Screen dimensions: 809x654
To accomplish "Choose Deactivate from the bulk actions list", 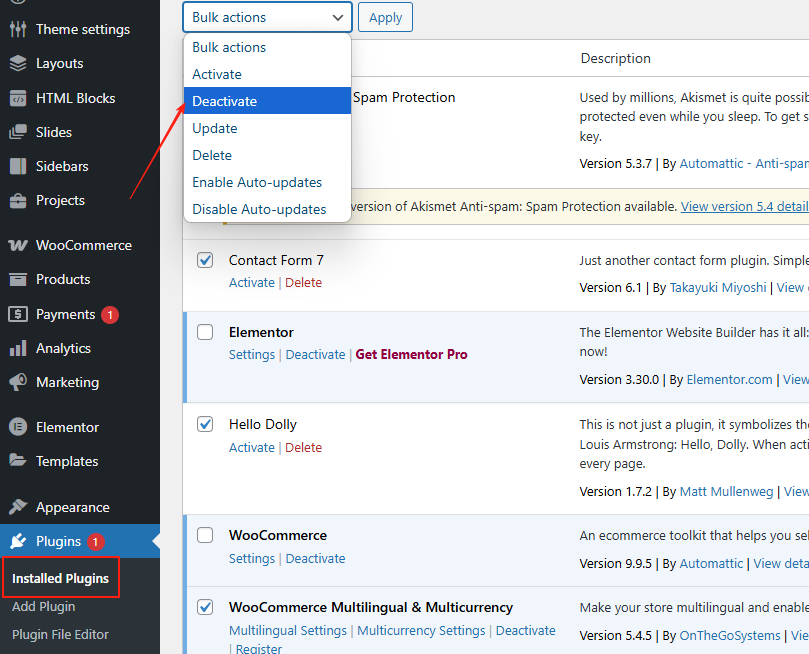I will click(225, 101).
